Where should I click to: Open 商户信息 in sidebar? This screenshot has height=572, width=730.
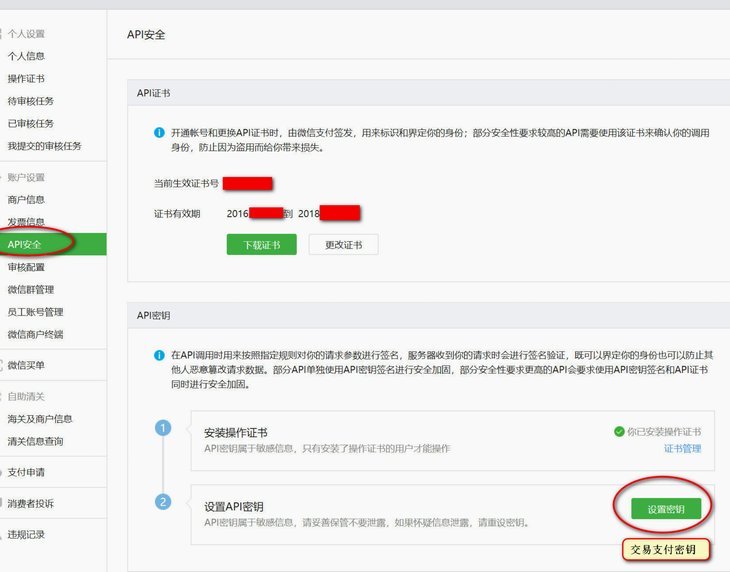(26, 200)
